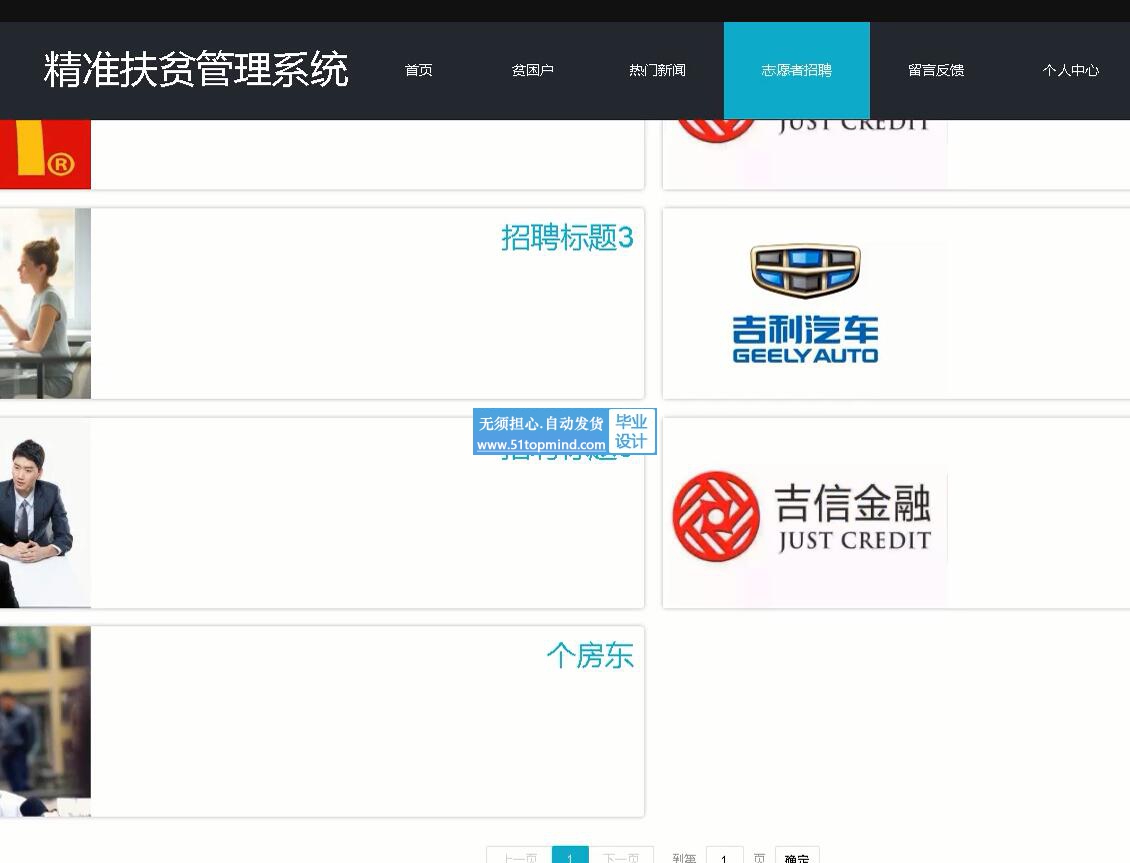Select page 1 in the pagination
1130x863 pixels.
pyautogui.click(x=570, y=856)
